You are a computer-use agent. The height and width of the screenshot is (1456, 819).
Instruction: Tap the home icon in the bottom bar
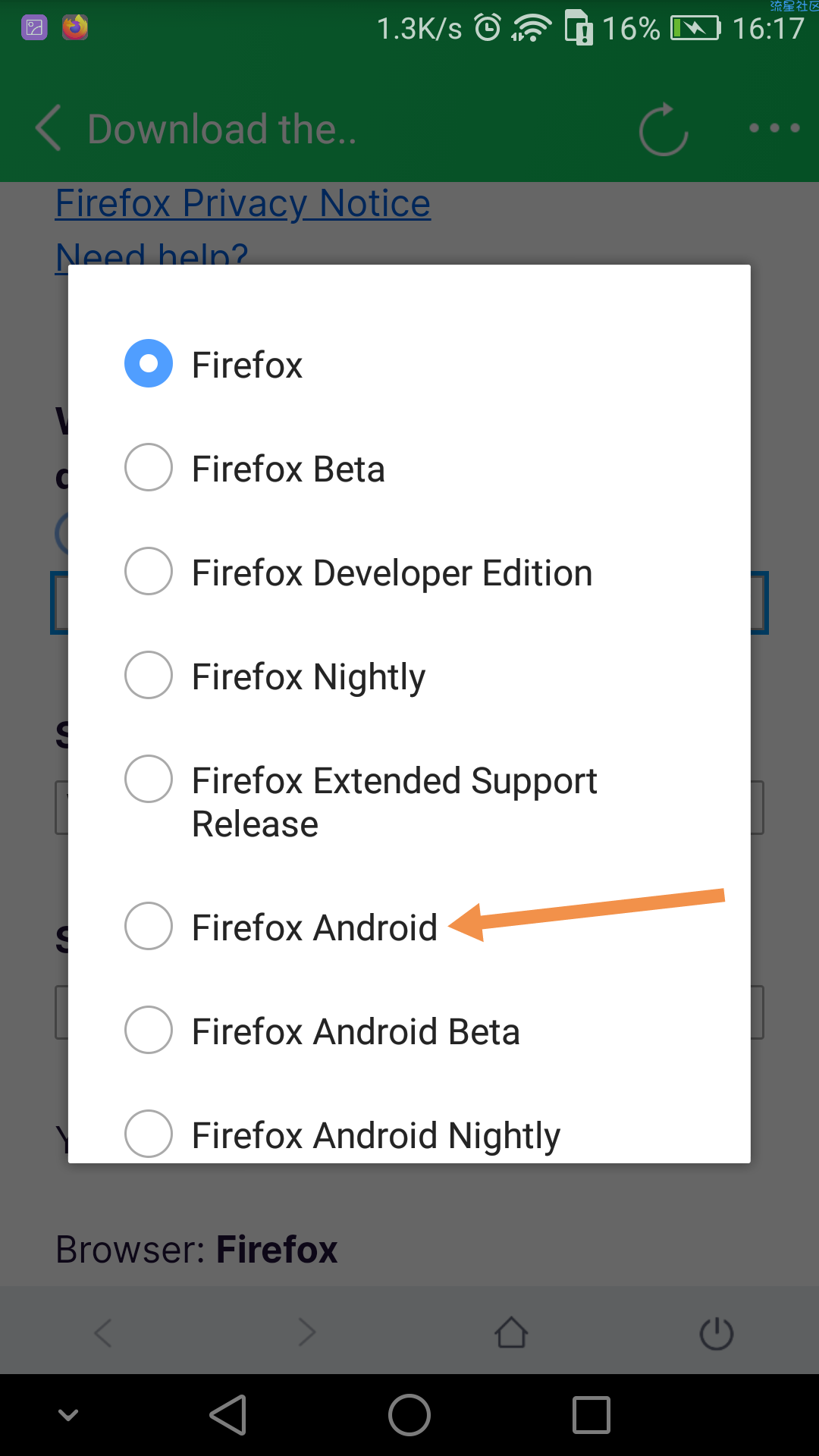coord(511,1332)
